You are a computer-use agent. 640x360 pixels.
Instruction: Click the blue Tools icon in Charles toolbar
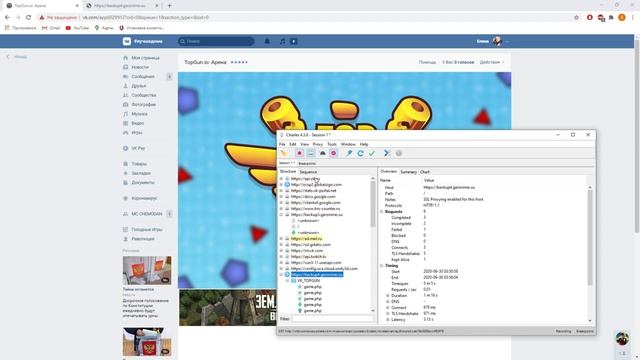tap(387, 153)
